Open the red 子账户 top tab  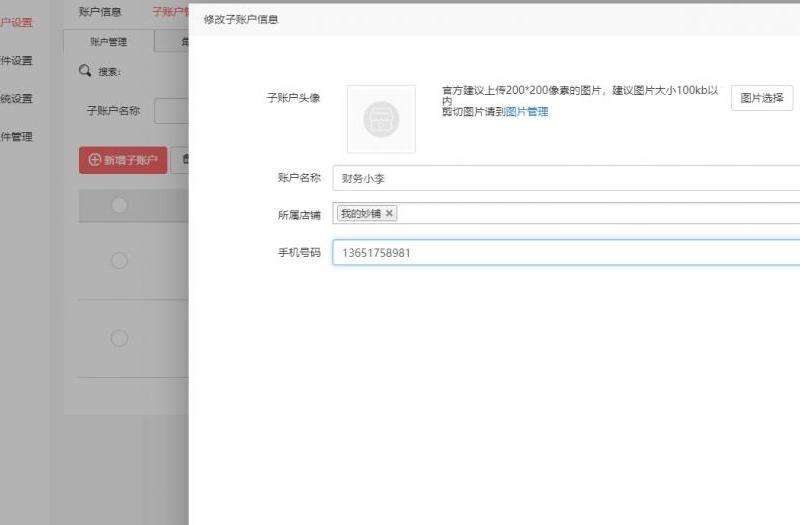click(x=171, y=12)
